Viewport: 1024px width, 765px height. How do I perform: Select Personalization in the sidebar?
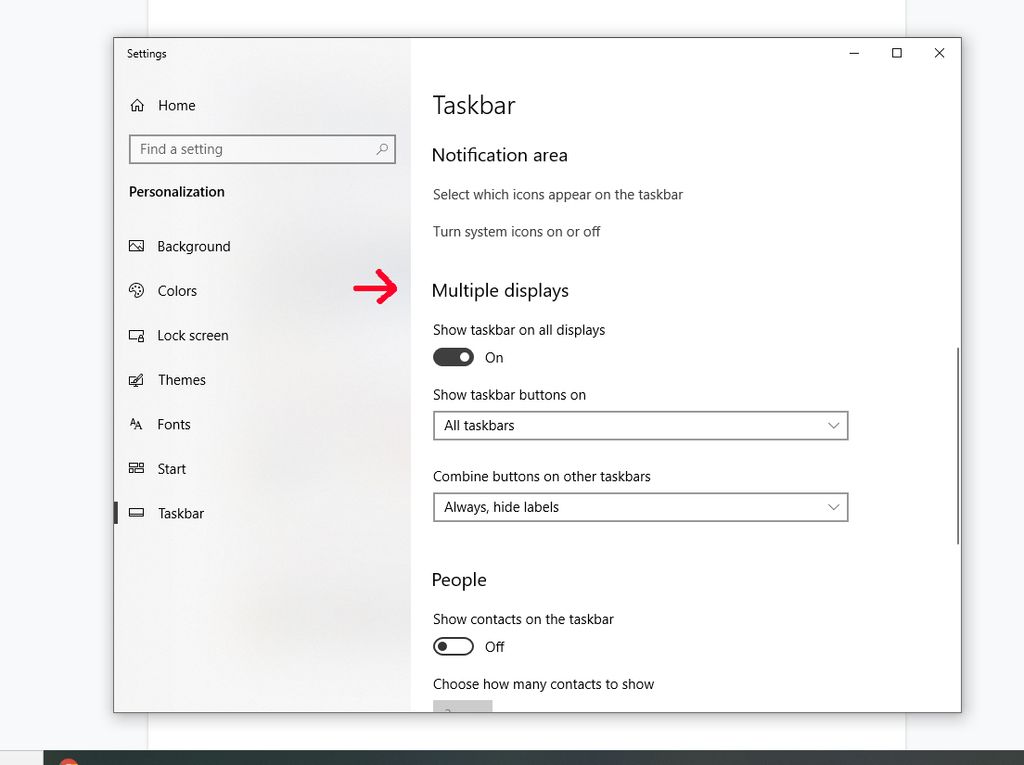click(176, 191)
